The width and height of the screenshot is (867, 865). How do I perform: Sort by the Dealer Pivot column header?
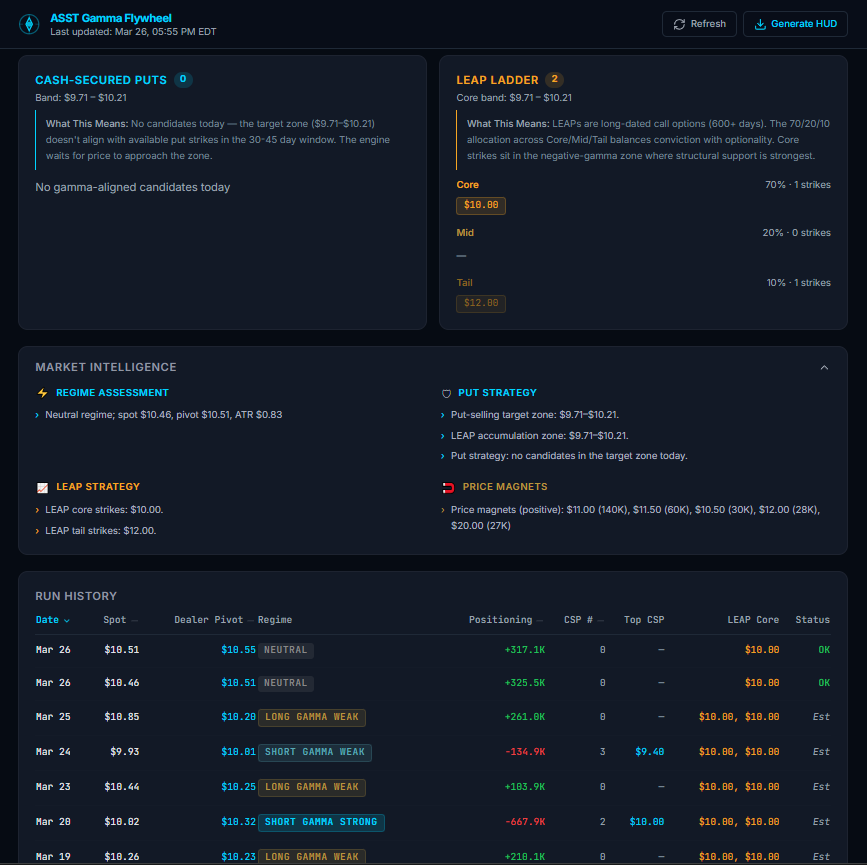(213, 619)
